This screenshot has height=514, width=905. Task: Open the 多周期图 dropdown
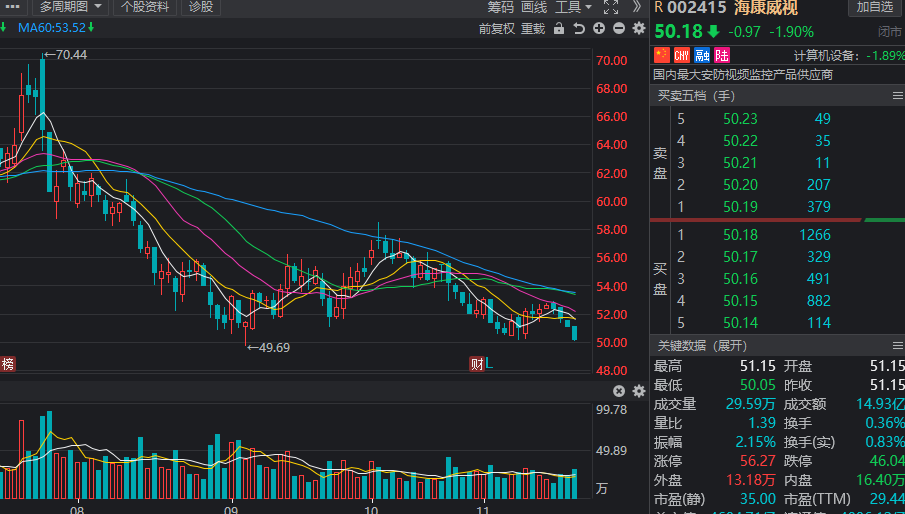click(x=69, y=7)
